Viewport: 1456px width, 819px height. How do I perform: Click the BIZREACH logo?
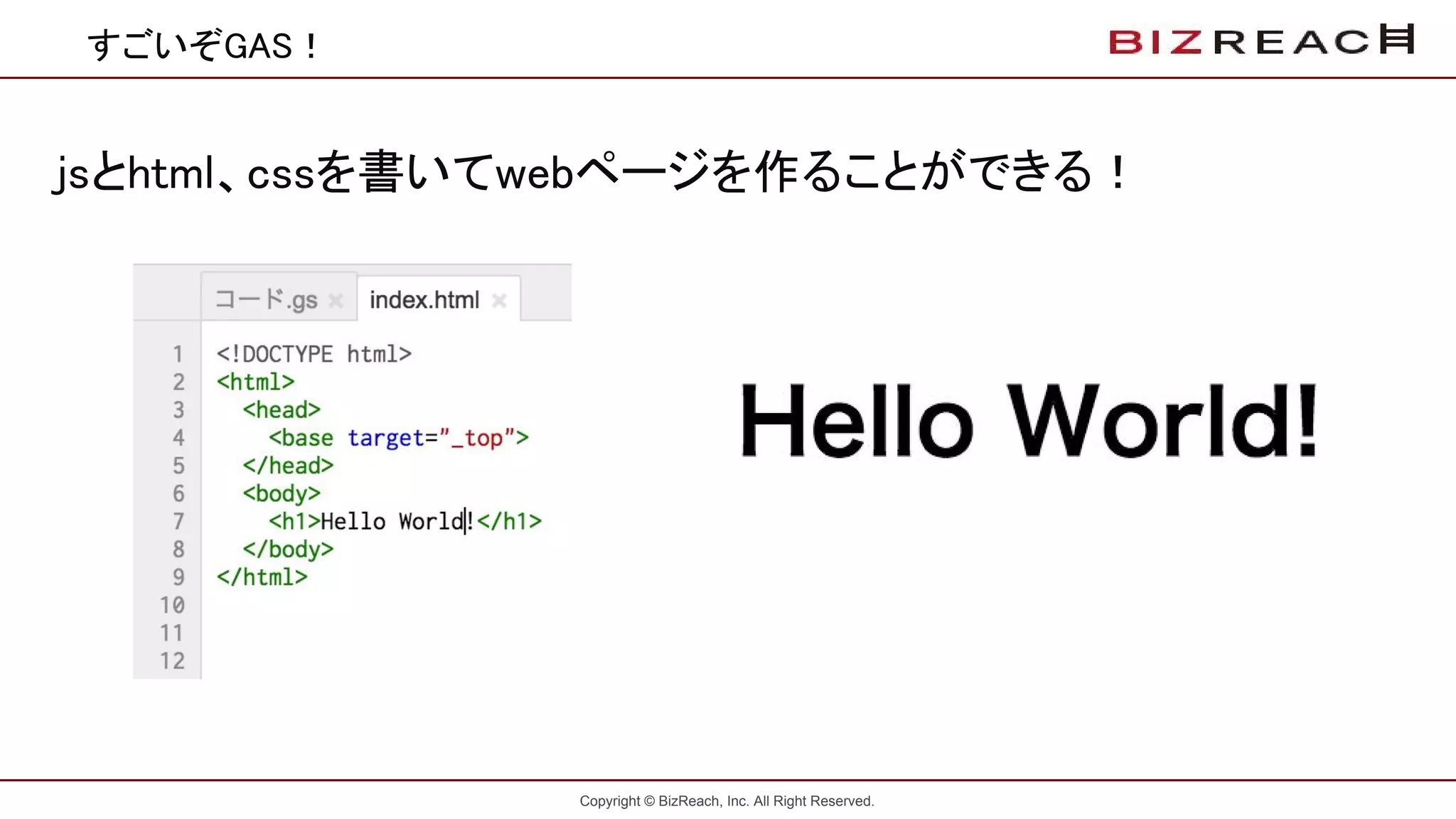1262,41
